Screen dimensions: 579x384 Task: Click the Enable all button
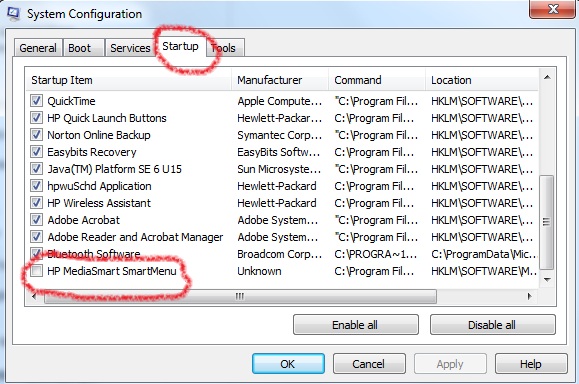(356, 325)
